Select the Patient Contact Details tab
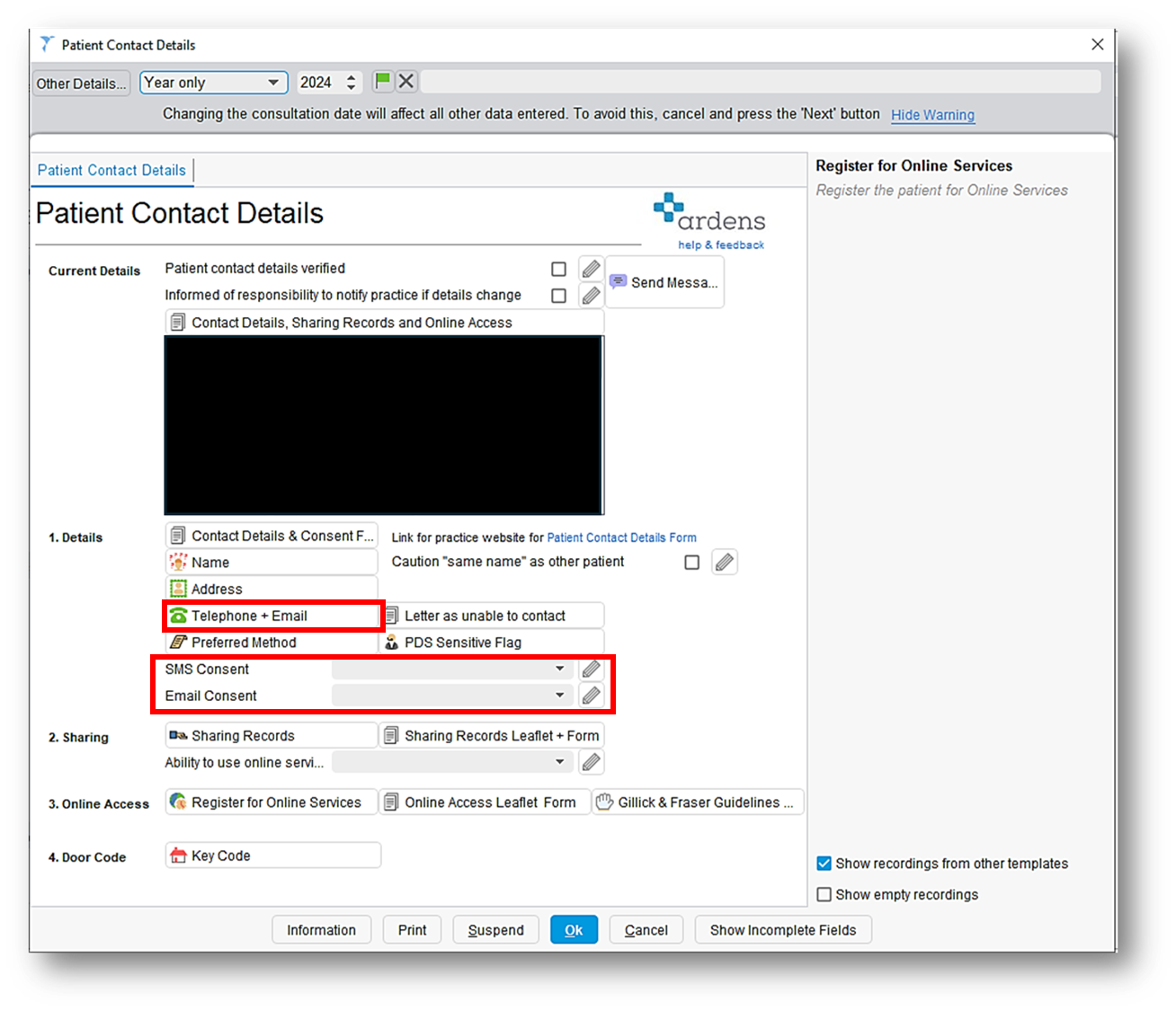 click(x=111, y=170)
